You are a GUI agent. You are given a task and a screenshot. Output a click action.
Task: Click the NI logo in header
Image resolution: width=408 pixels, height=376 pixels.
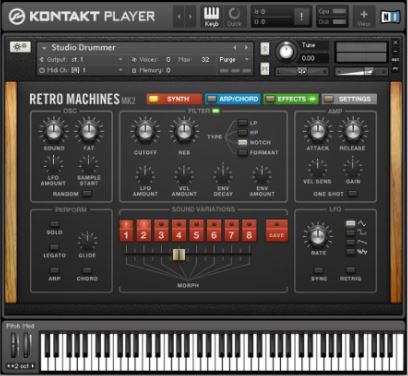(x=390, y=16)
